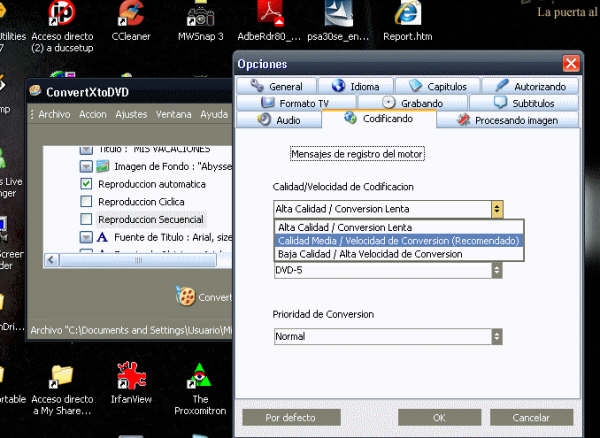Image resolution: width=600 pixels, height=438 pixels.
Task: Choose Baja Calidad / Alta Velocidad option
Action: [399, 254]
